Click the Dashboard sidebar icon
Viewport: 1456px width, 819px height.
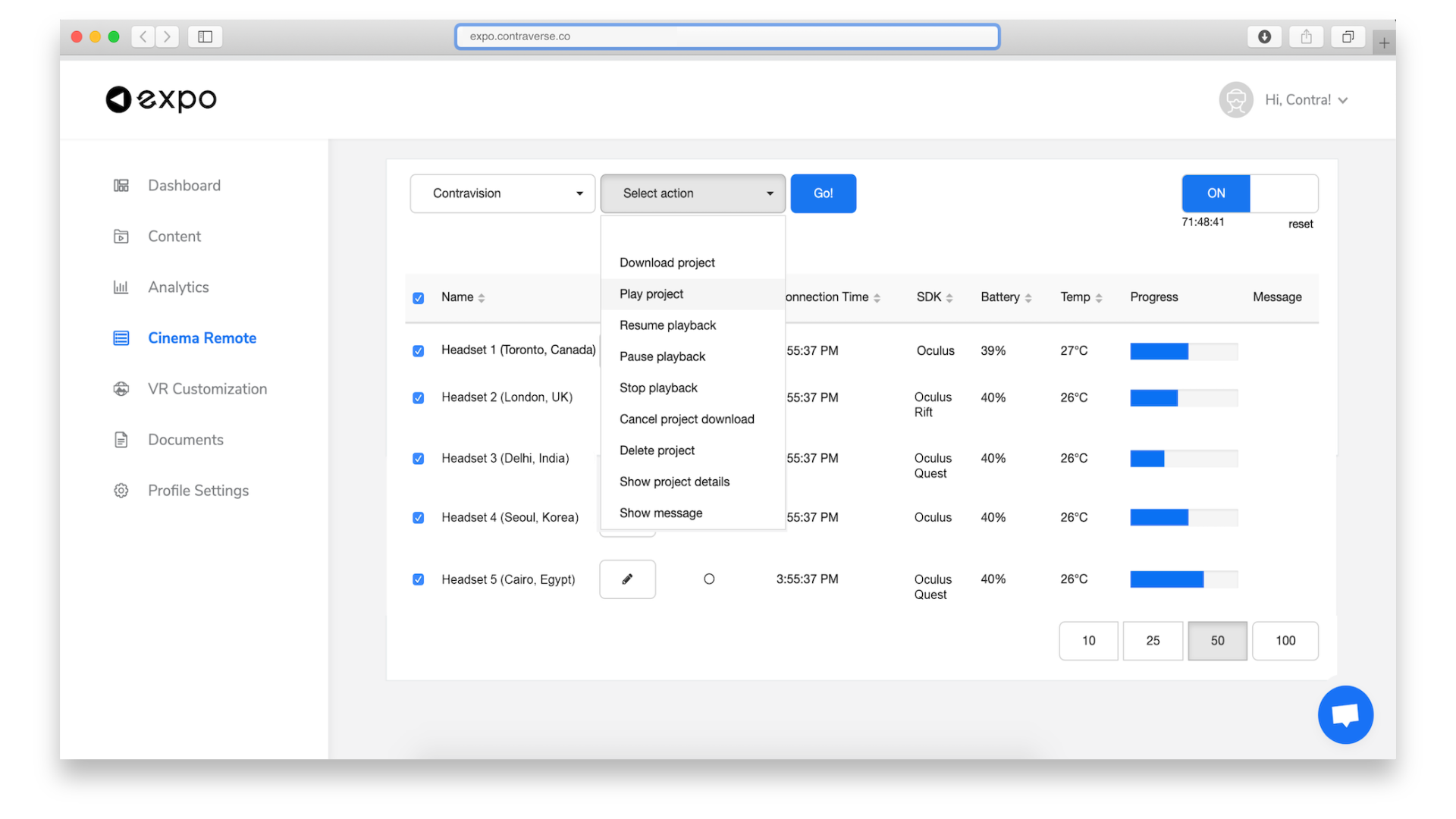tap(121, 186)
